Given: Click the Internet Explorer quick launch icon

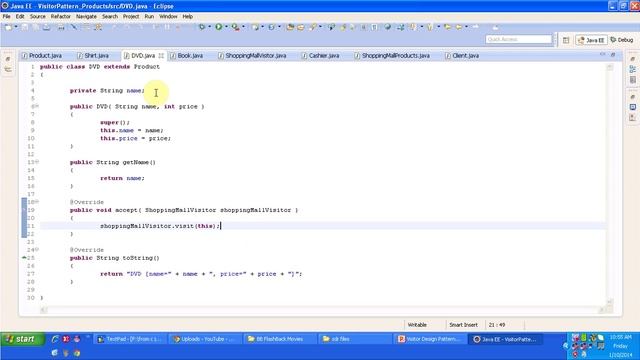Looking at the screenshot, I should (x=55, y=339).
